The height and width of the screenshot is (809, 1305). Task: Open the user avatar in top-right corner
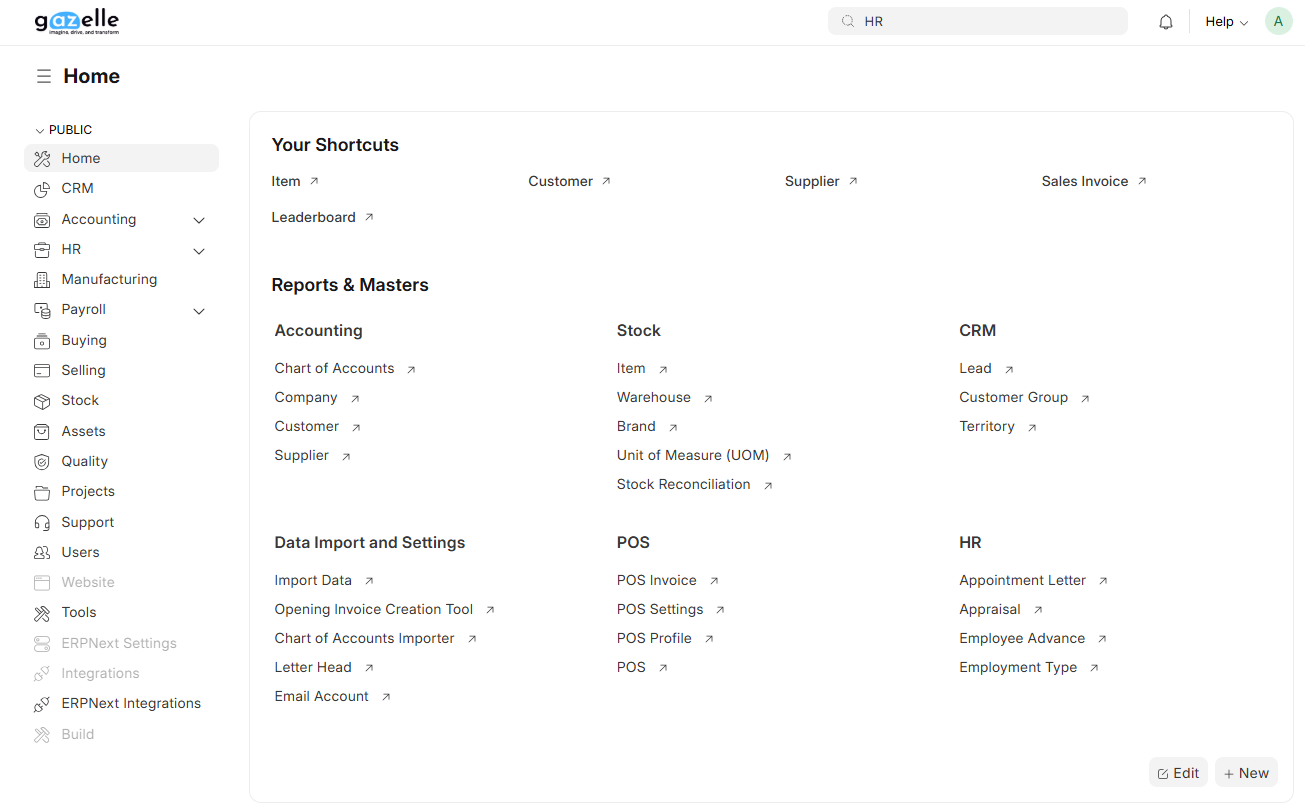tap(1278, 20)
